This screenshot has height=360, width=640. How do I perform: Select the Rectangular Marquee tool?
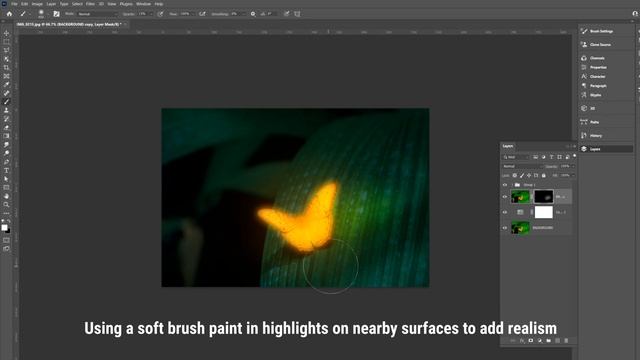[6, 42]
